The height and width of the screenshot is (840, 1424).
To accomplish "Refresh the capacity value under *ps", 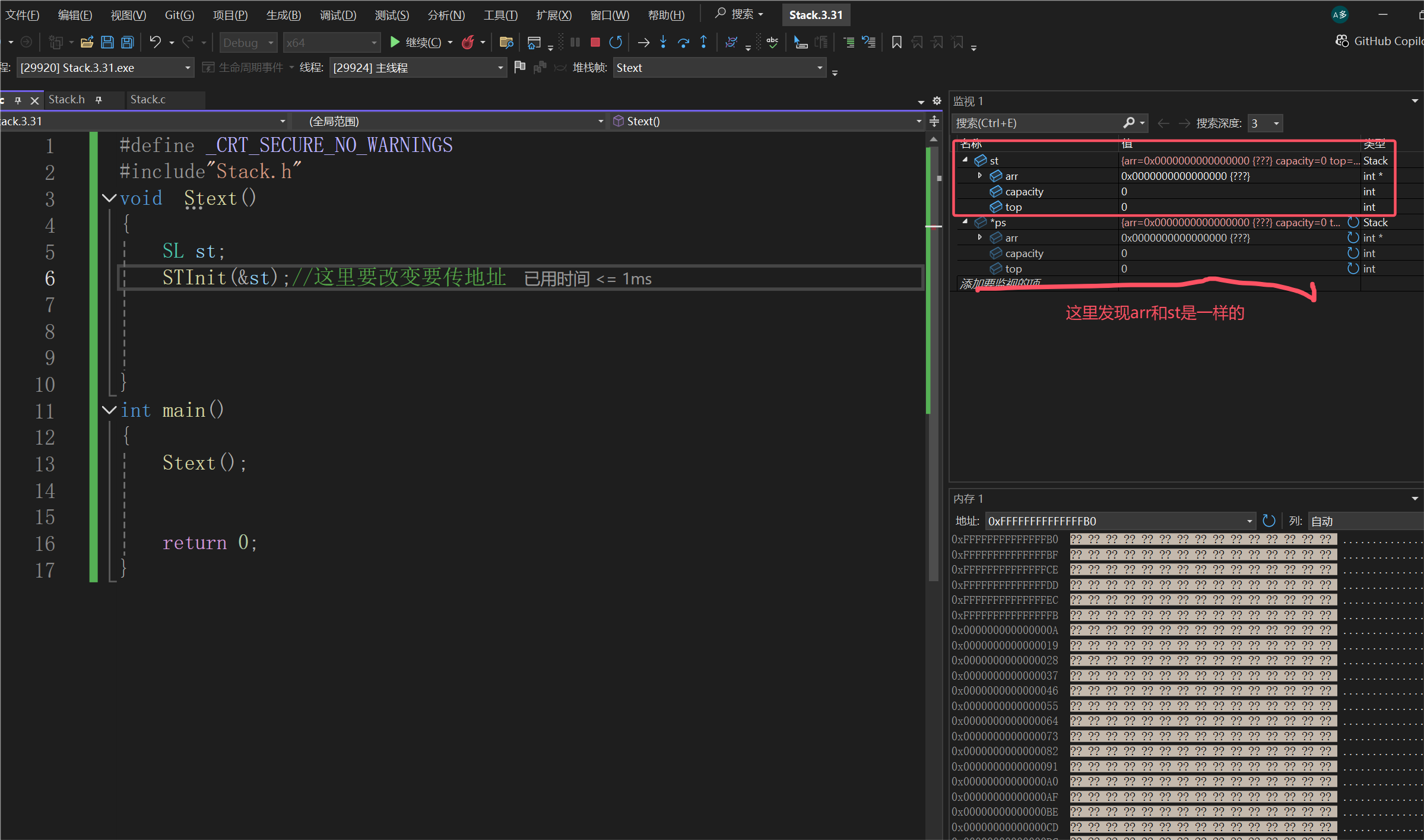I will 1353,253.
